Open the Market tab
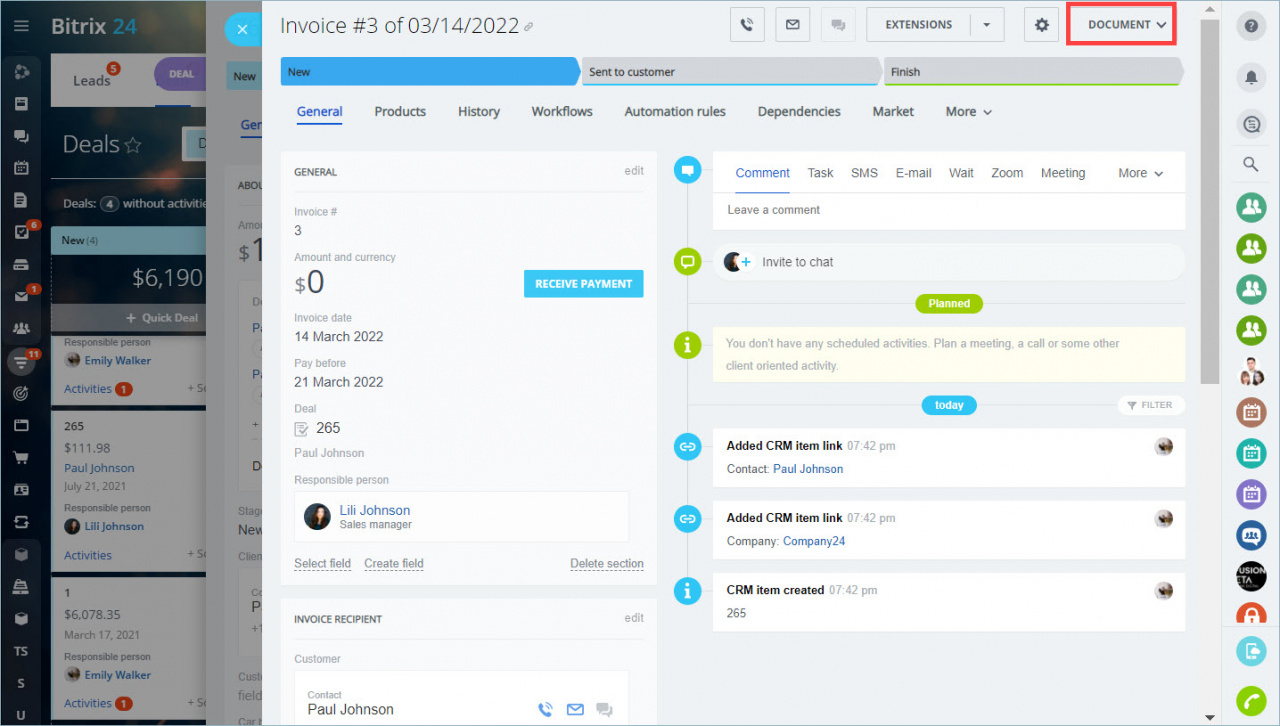The image size is (1280, 726). [x=893, y=112]
